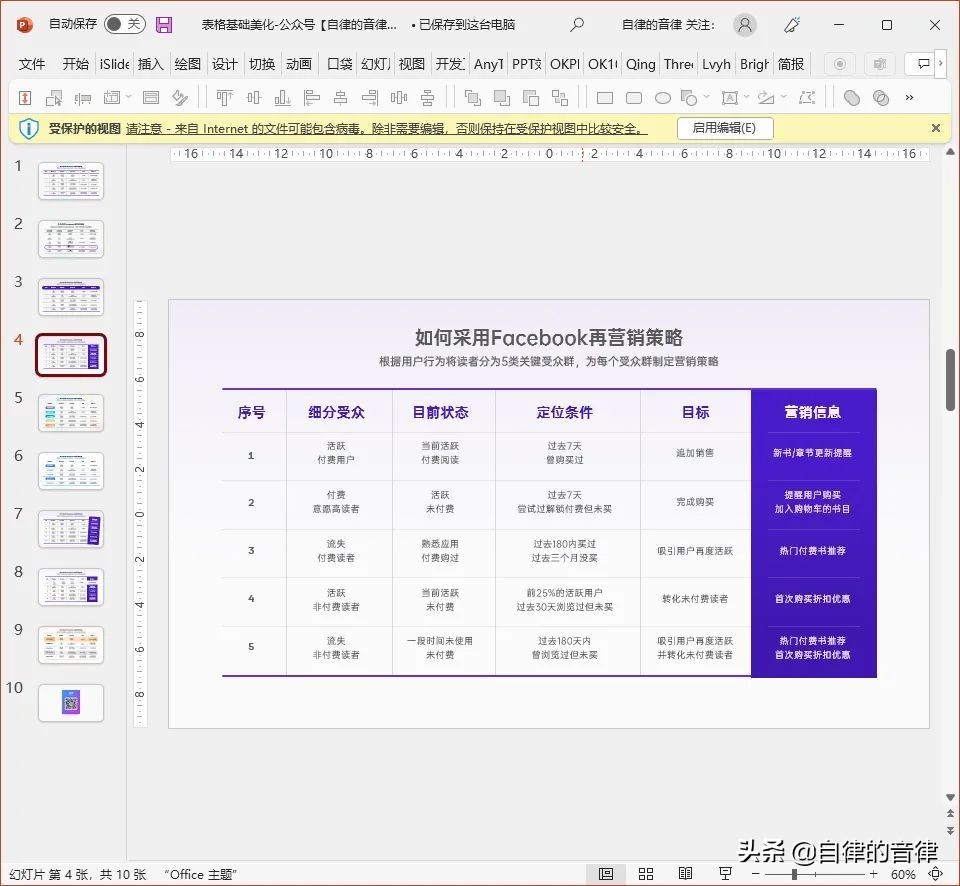Select slide 7 thumbnail in the panel
Viewport: 960px width, 886px height.
click(x=70, y=529)
